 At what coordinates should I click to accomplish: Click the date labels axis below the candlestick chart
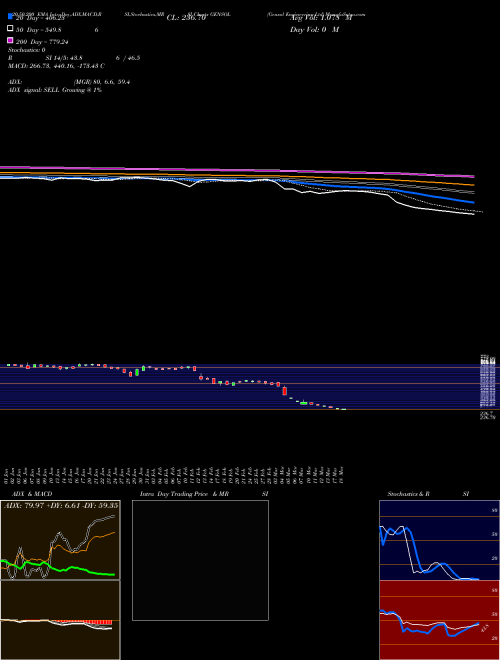point(174,474)
